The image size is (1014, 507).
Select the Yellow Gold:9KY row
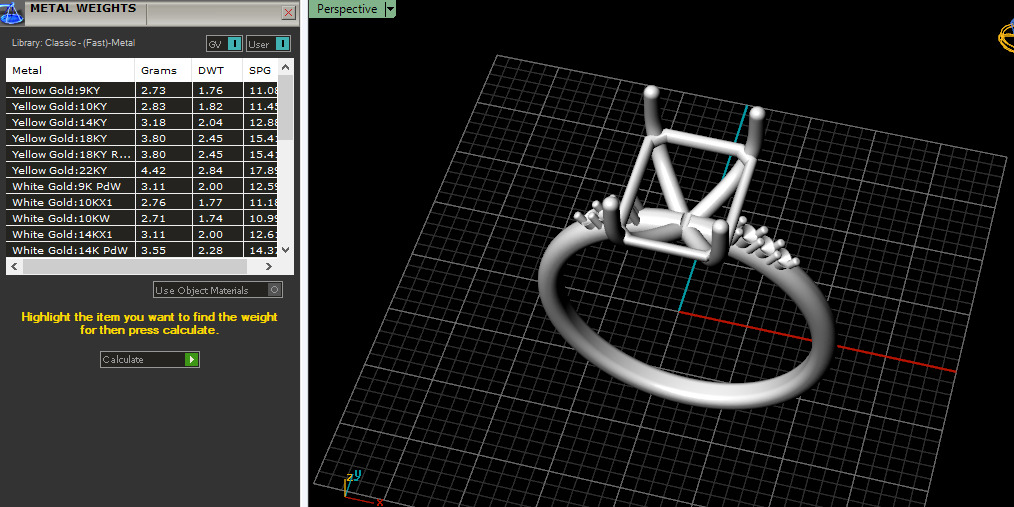click(x=142, y=91)
